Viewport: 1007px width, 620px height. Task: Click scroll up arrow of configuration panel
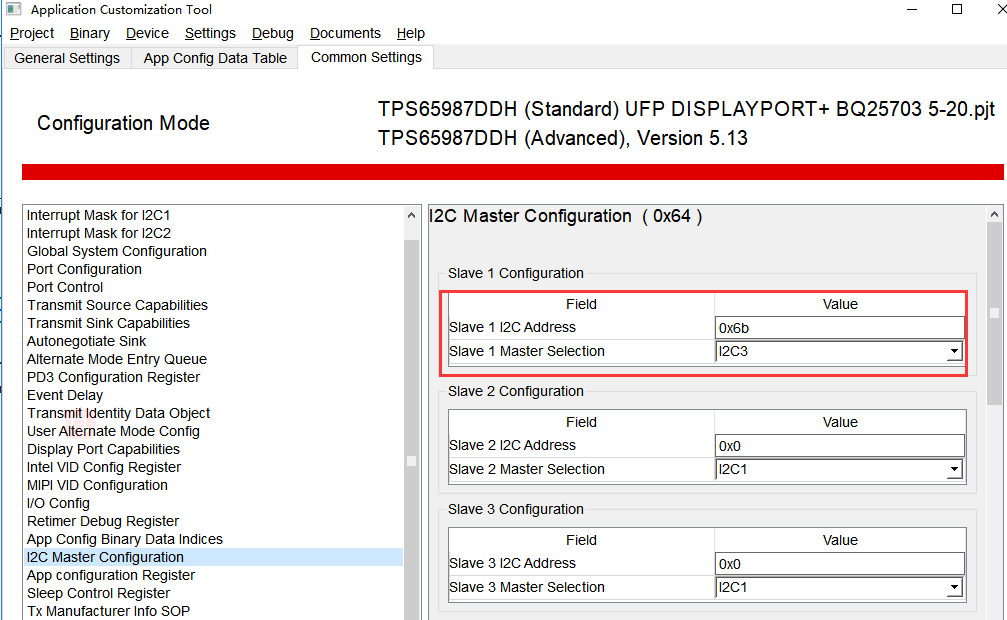click(994, 214)
